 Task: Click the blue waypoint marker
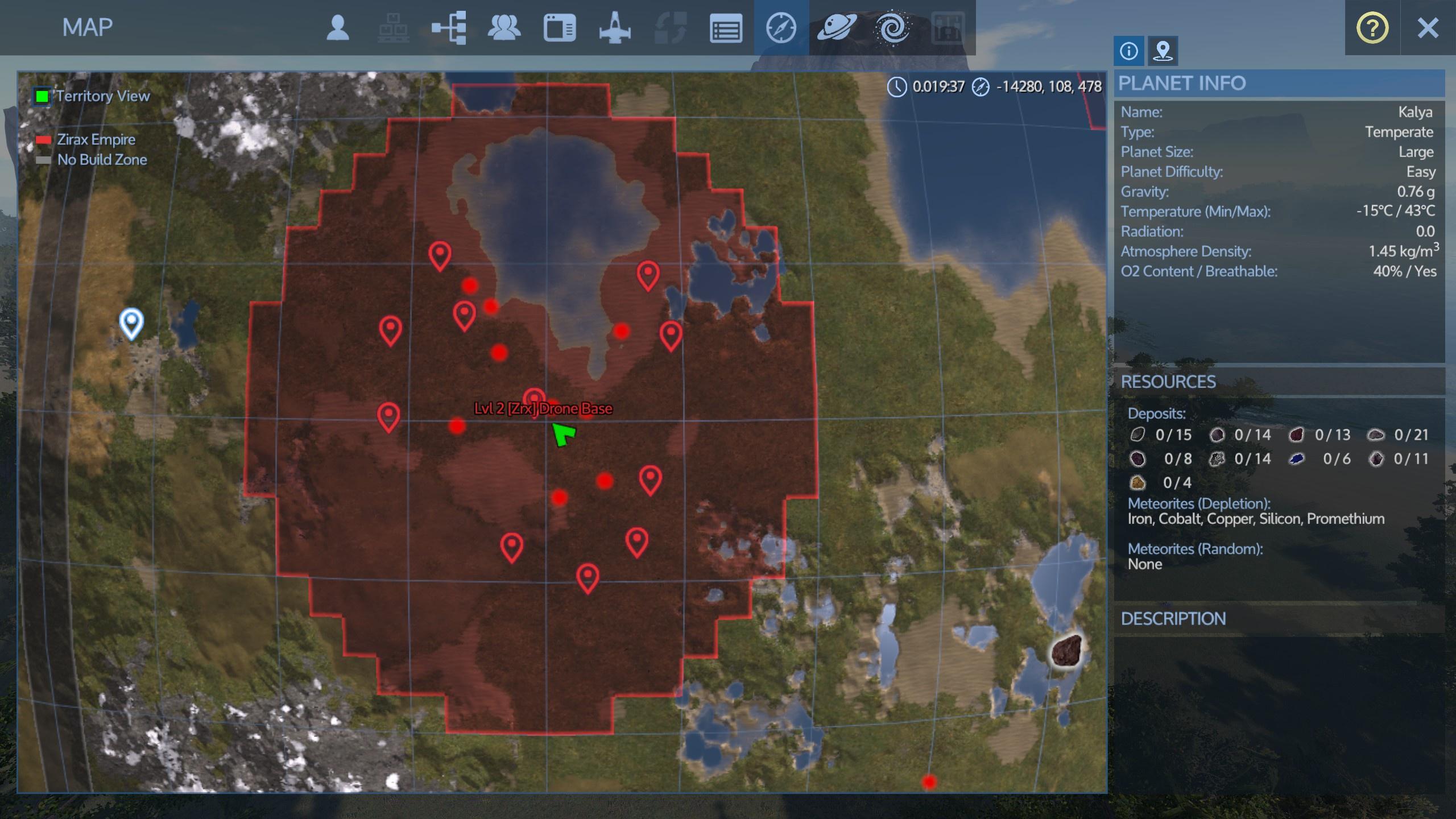131,322
